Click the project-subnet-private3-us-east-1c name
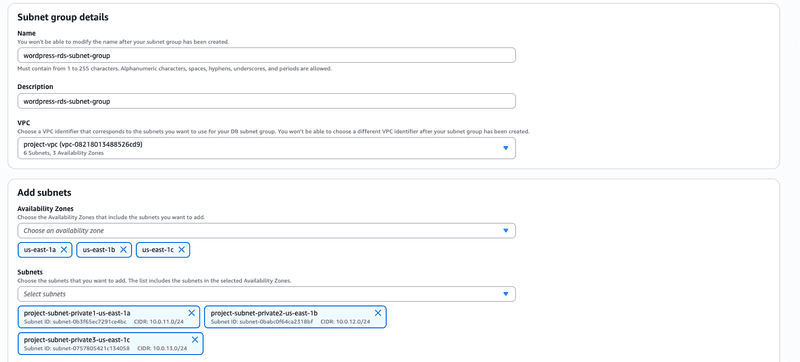The height and width of the screenshot is (362, 800). click(77, 340)
